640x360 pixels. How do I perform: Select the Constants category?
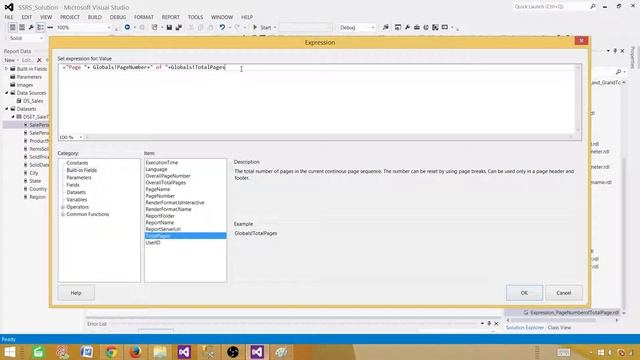click(77, 163)
